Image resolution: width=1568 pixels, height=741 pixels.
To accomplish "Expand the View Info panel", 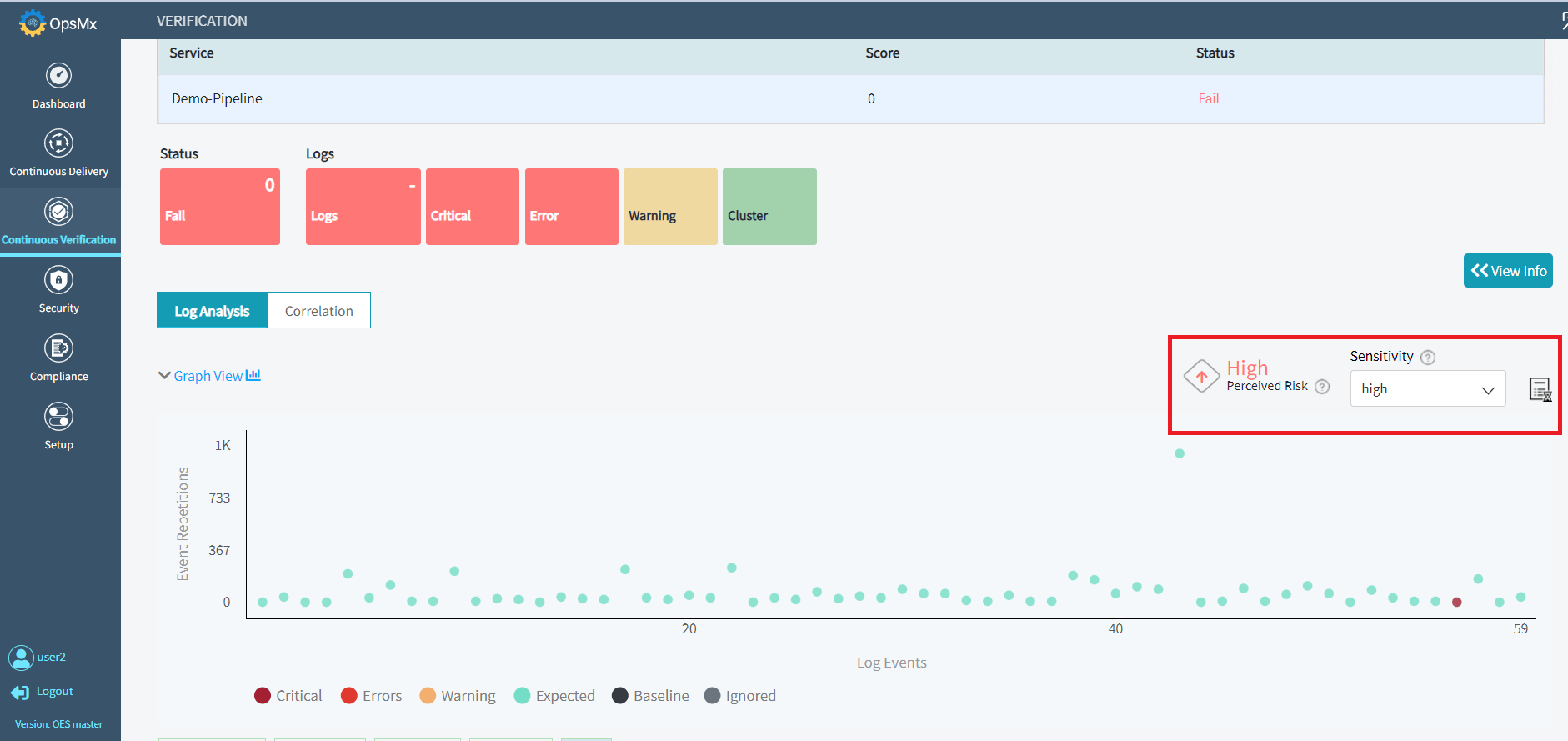I will coord(1508,271).
